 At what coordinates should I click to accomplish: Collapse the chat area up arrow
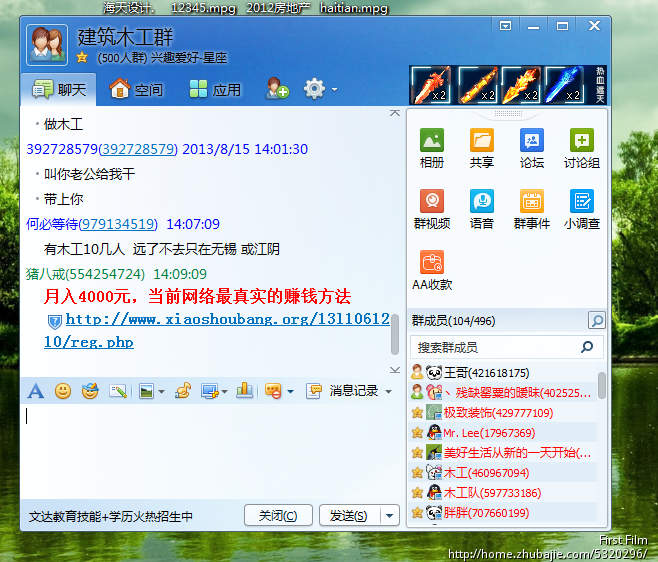pos(394,113)
